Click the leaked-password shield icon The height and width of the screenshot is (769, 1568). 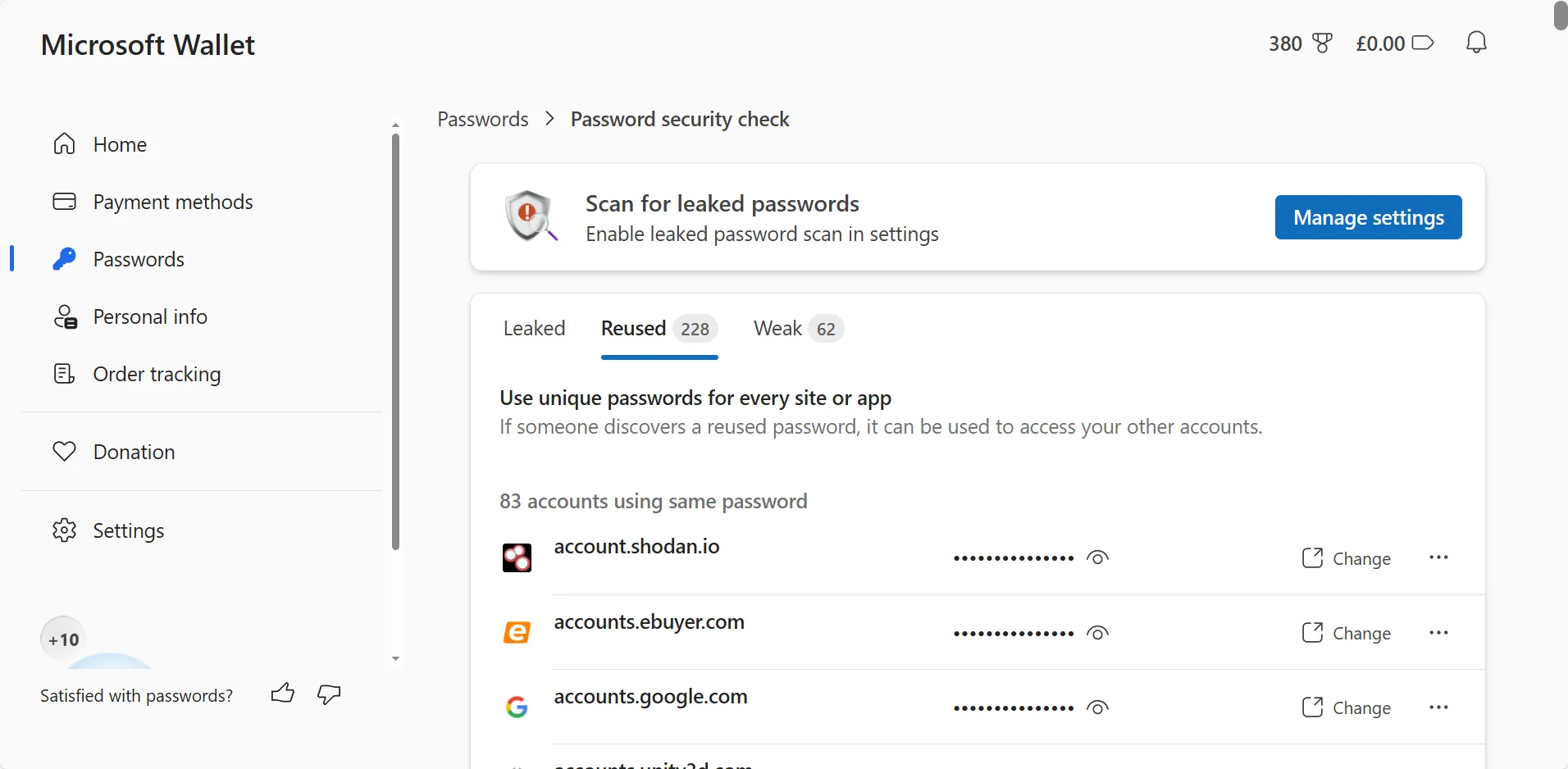(529, 216)
